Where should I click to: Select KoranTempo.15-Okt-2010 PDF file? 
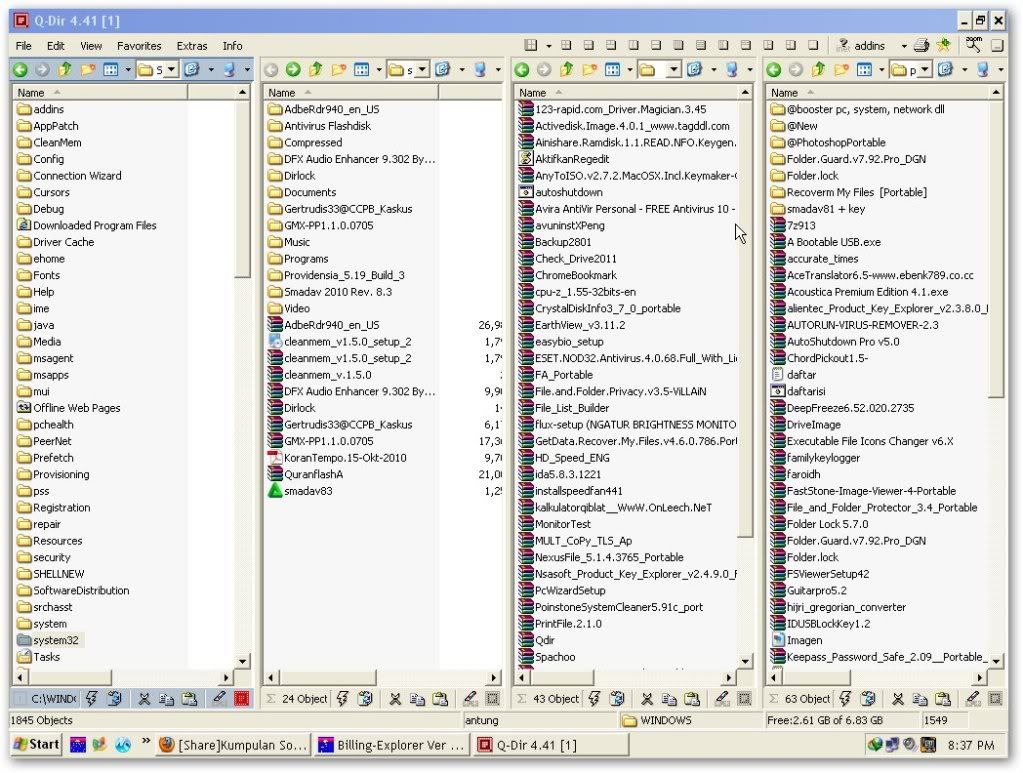click(337, 458)
